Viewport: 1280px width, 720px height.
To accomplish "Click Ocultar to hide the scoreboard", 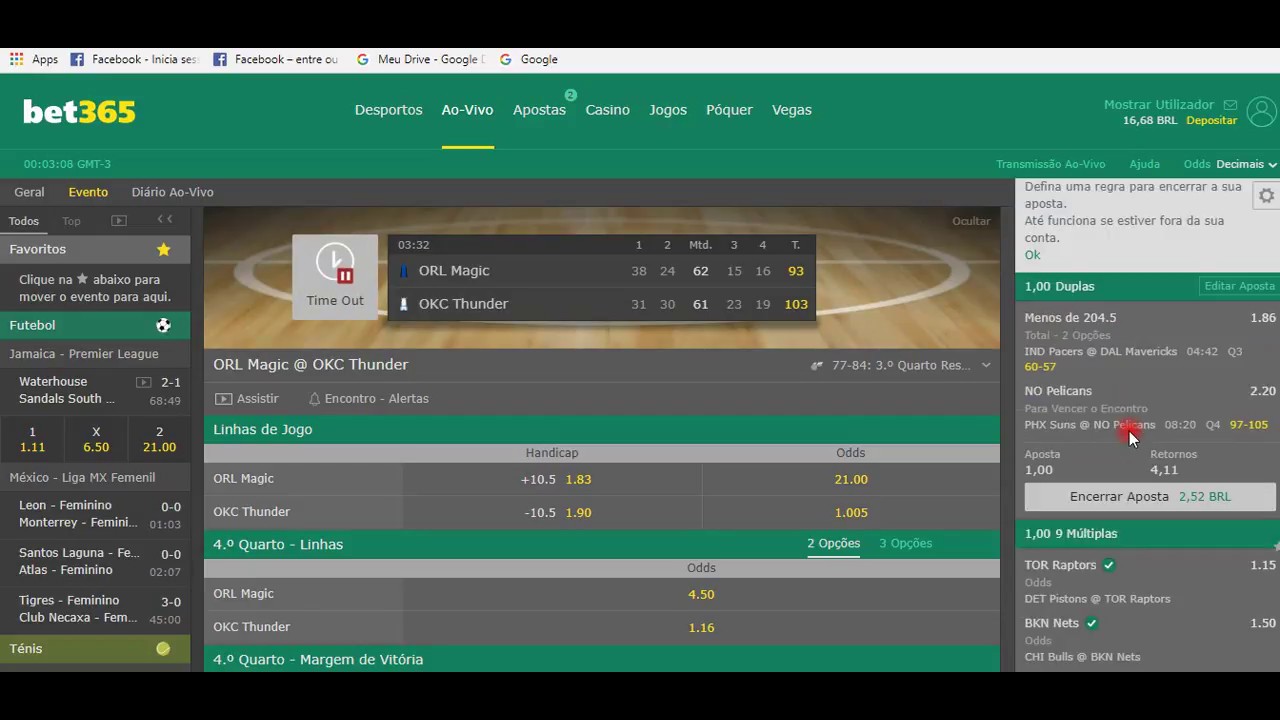I will tap(970, 221).
